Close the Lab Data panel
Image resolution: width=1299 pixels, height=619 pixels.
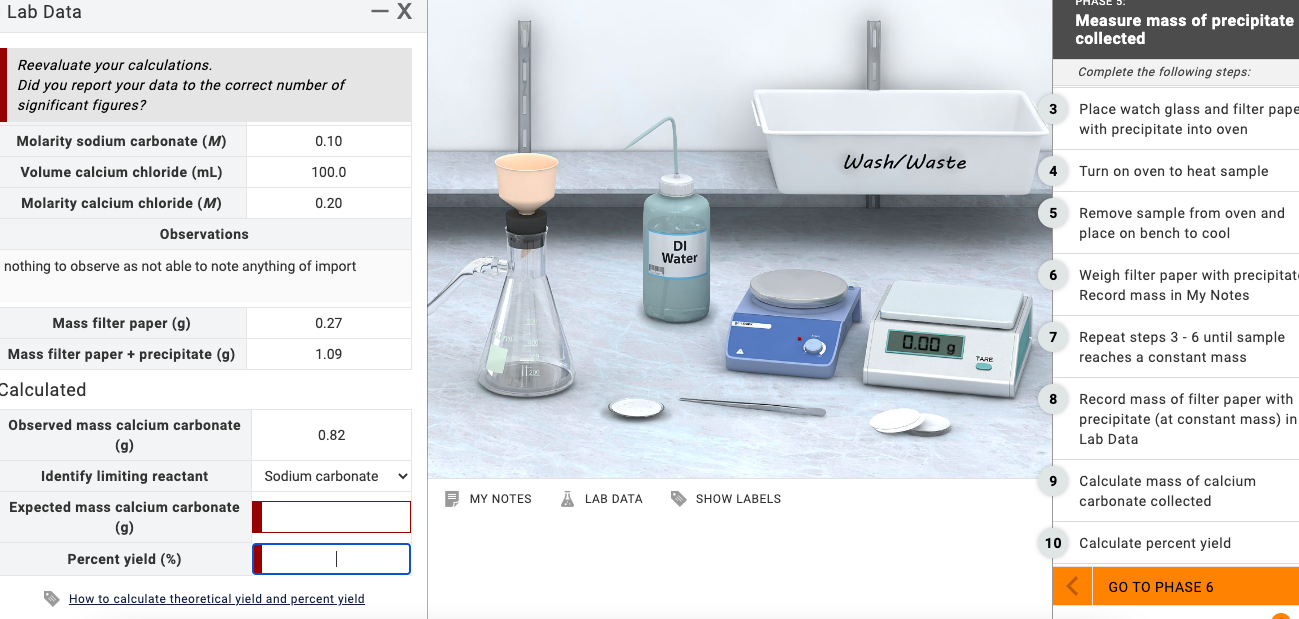pyautogui.click(x=404, y=12)
